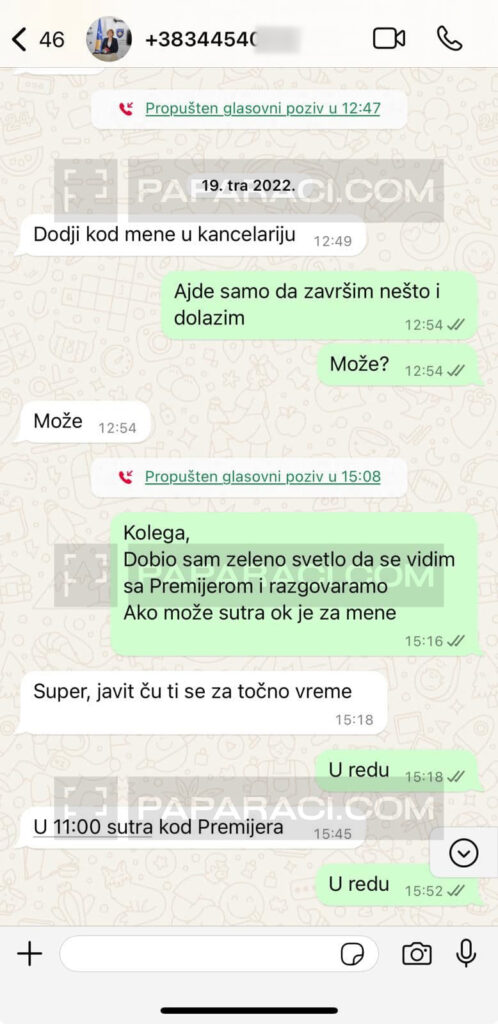Start a voice call via phone icon
Image resolution: width=498 pixels, height=1024 pixels.
[x=450, y=39]
